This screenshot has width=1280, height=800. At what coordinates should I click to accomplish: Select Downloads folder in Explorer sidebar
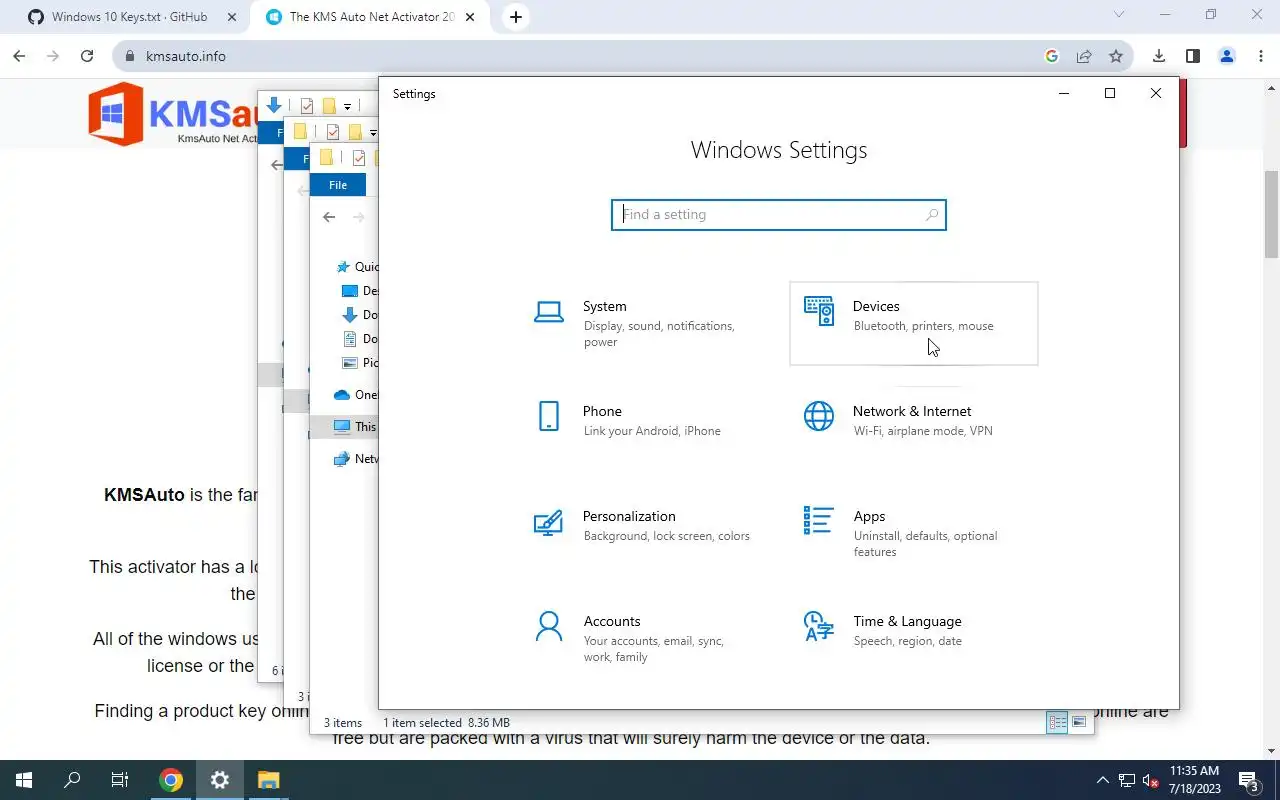tap(360, 315)
